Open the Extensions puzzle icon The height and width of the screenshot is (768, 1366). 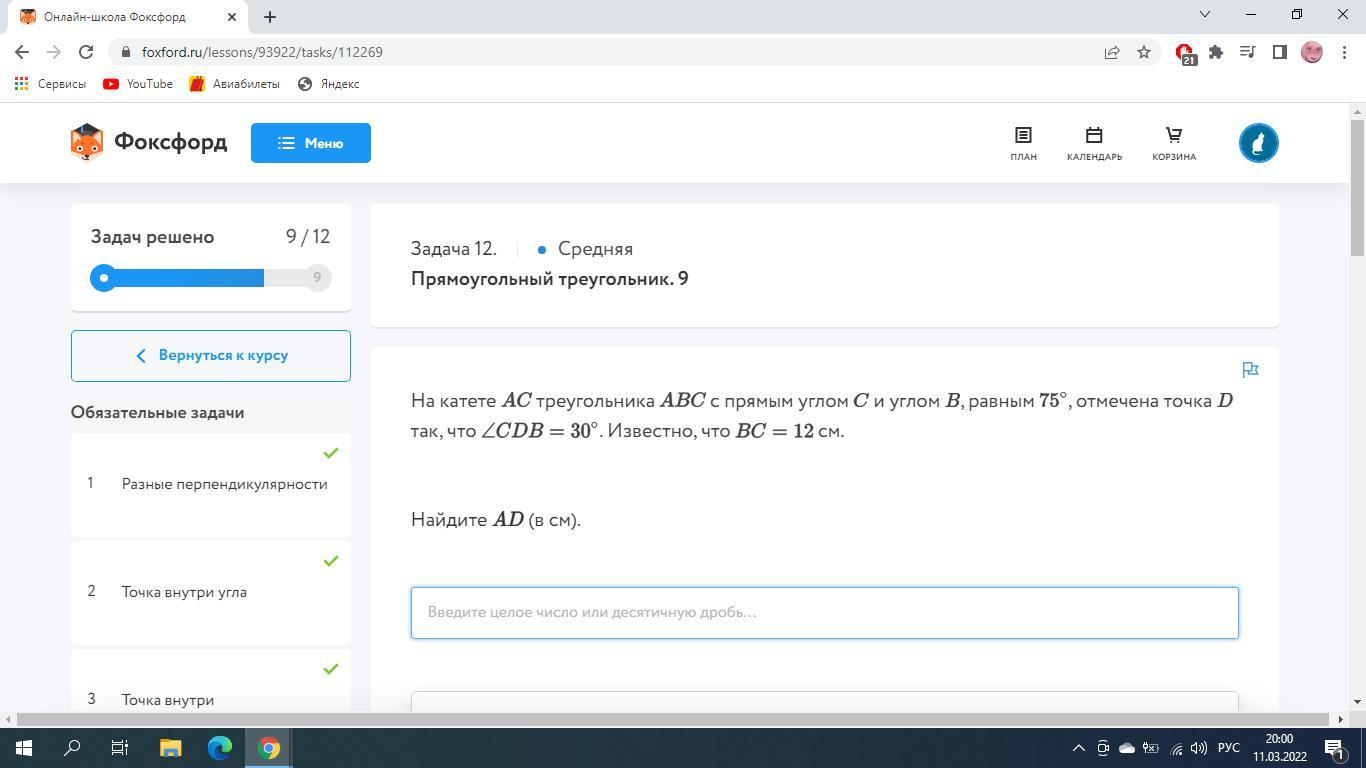[1216, 52]
